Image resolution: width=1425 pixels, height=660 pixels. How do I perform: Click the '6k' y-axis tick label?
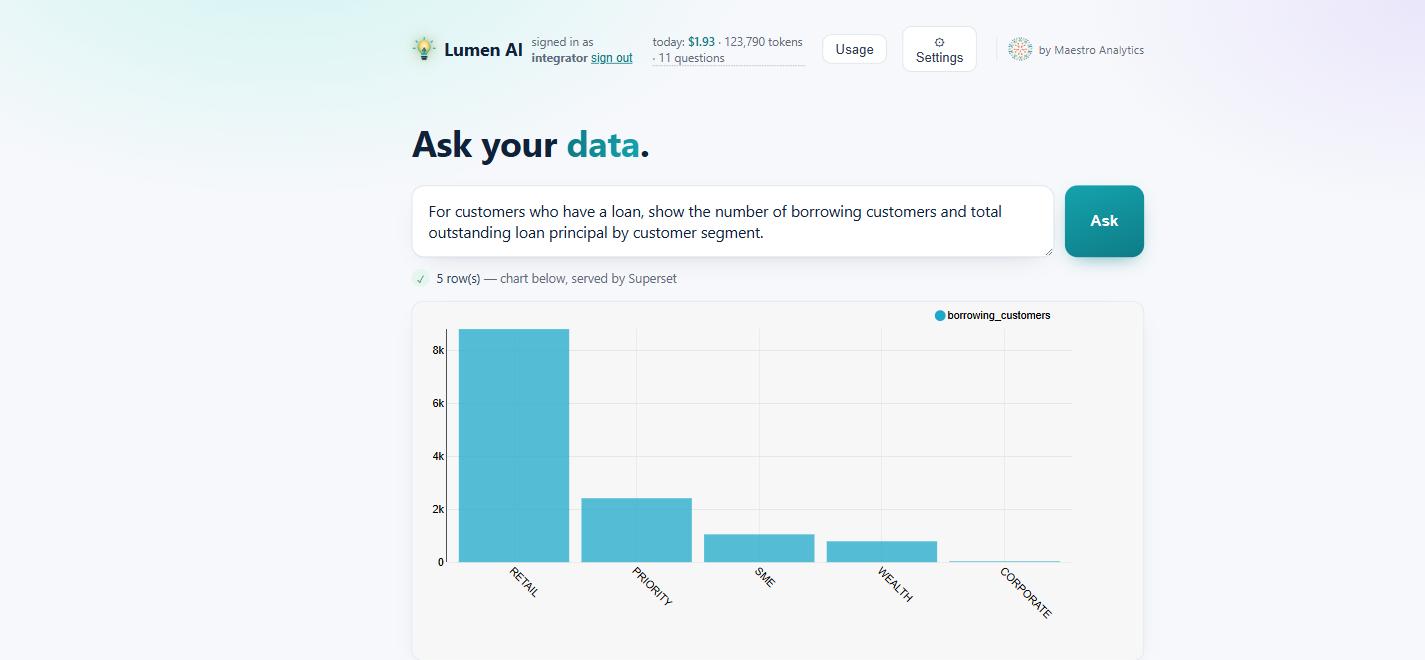click(x=438, y=403)
